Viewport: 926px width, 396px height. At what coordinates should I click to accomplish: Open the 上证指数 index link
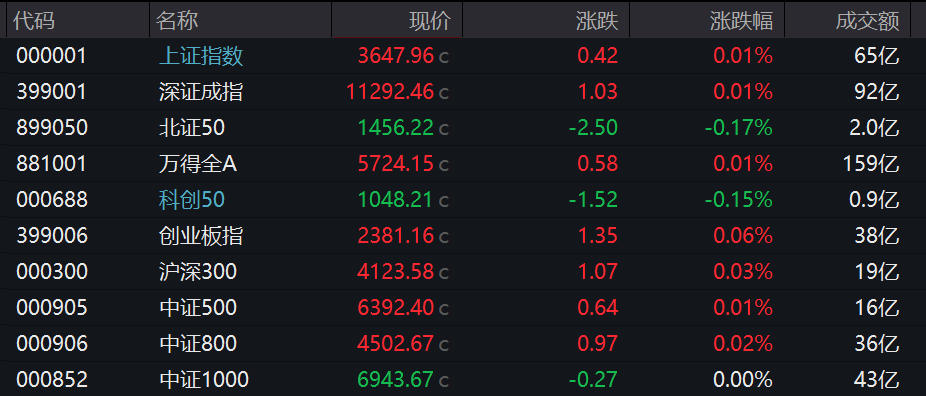[x=201, y=56]
